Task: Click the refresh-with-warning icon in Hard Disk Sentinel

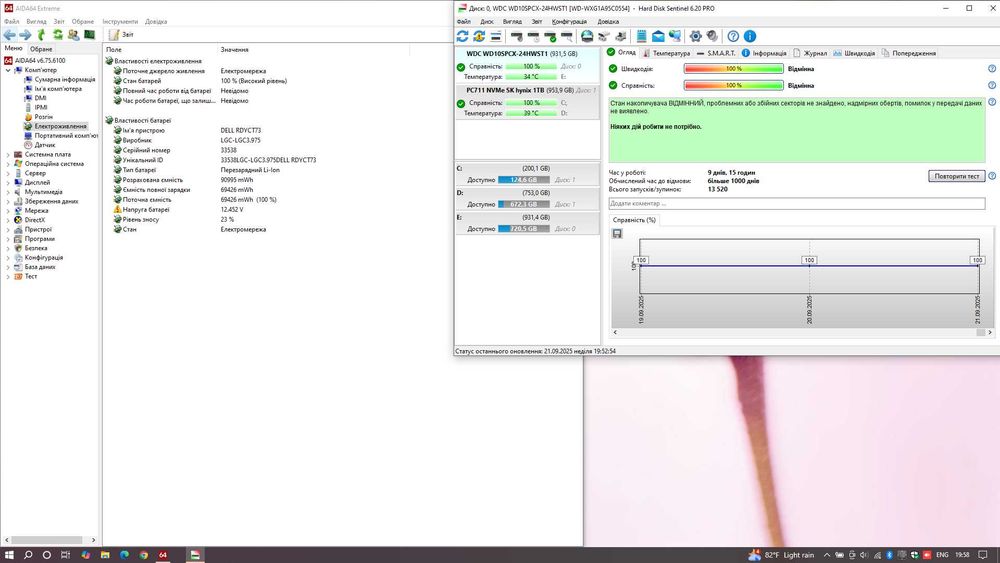Action: [x=479, y=36]
